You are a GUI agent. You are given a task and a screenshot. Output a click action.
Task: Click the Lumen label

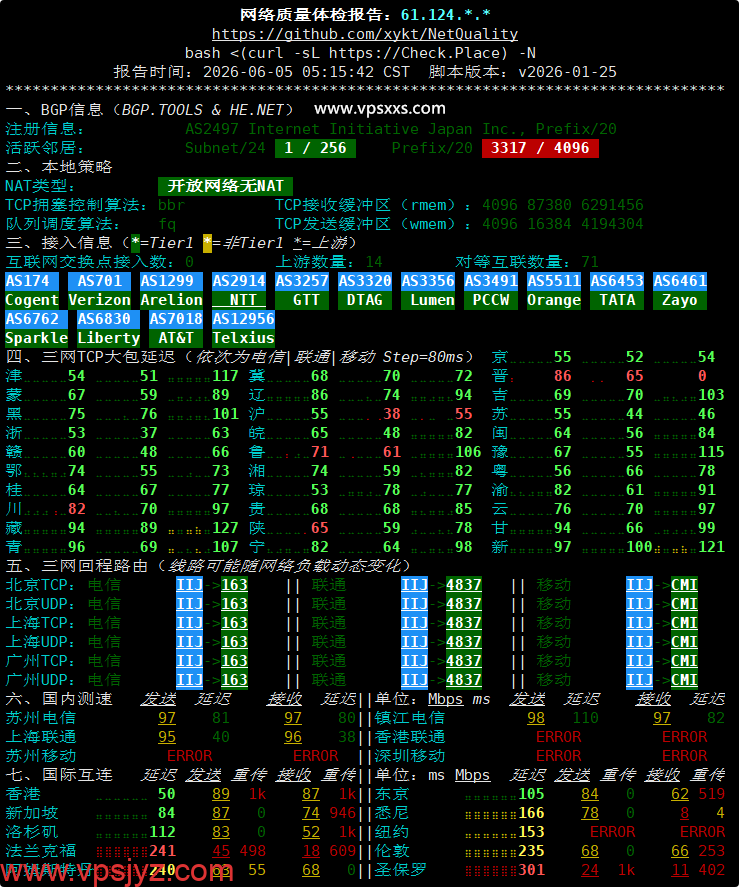(428, 300)
